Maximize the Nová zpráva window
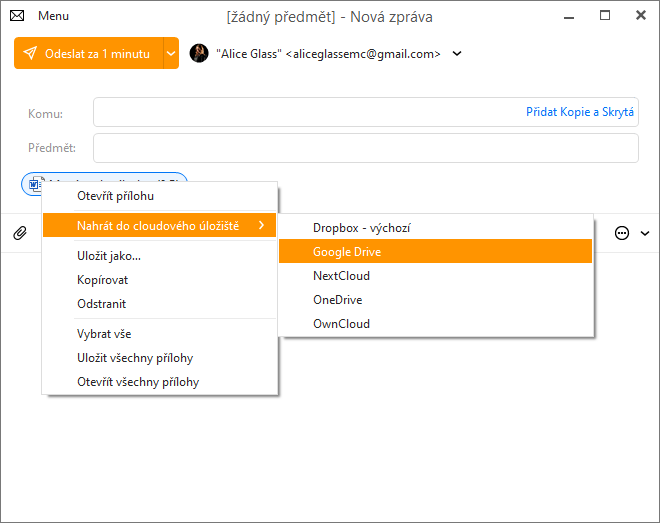 click(x=605, y=16)
